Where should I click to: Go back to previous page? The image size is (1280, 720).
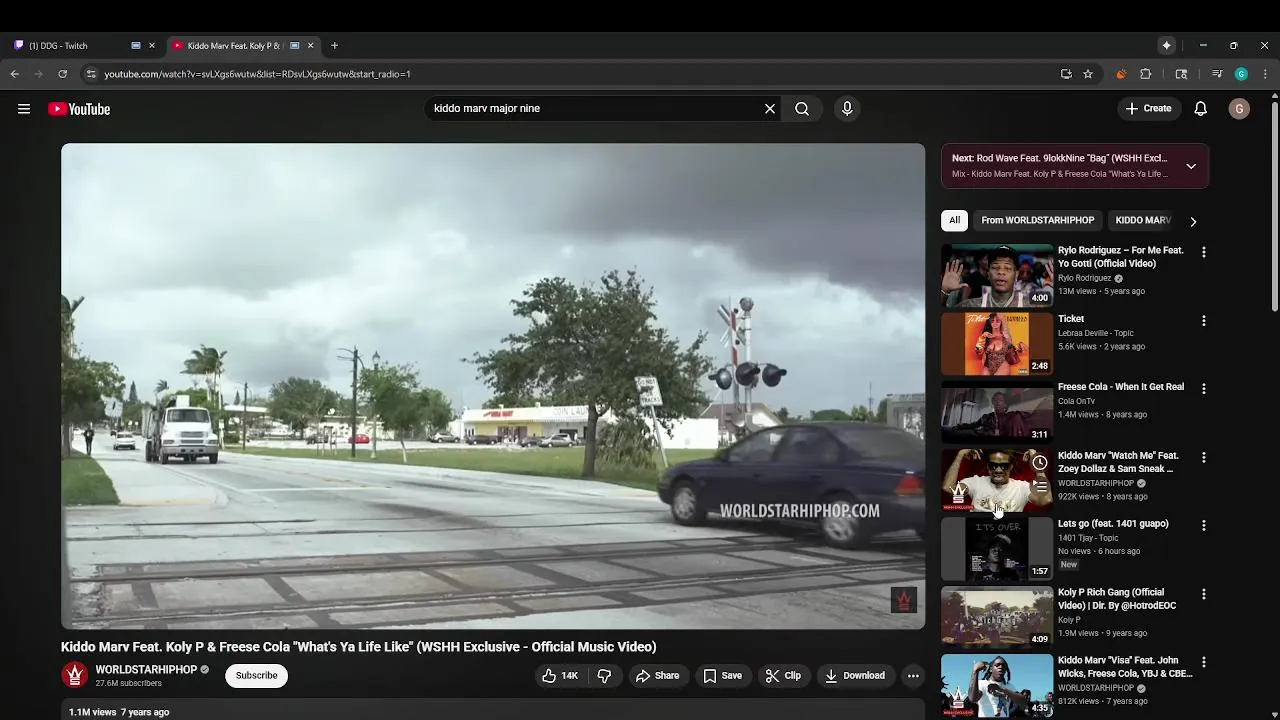[14, 74]
